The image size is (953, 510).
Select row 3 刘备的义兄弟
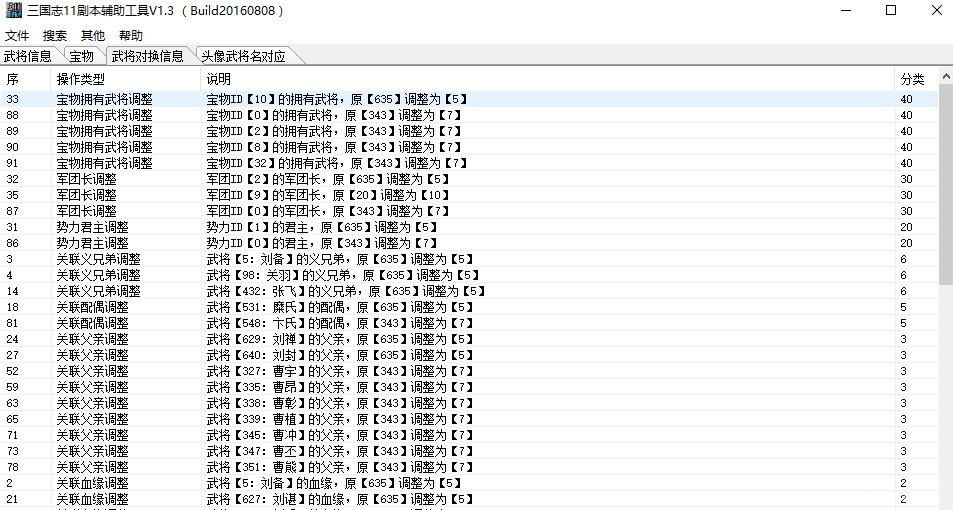click(469, 259)
